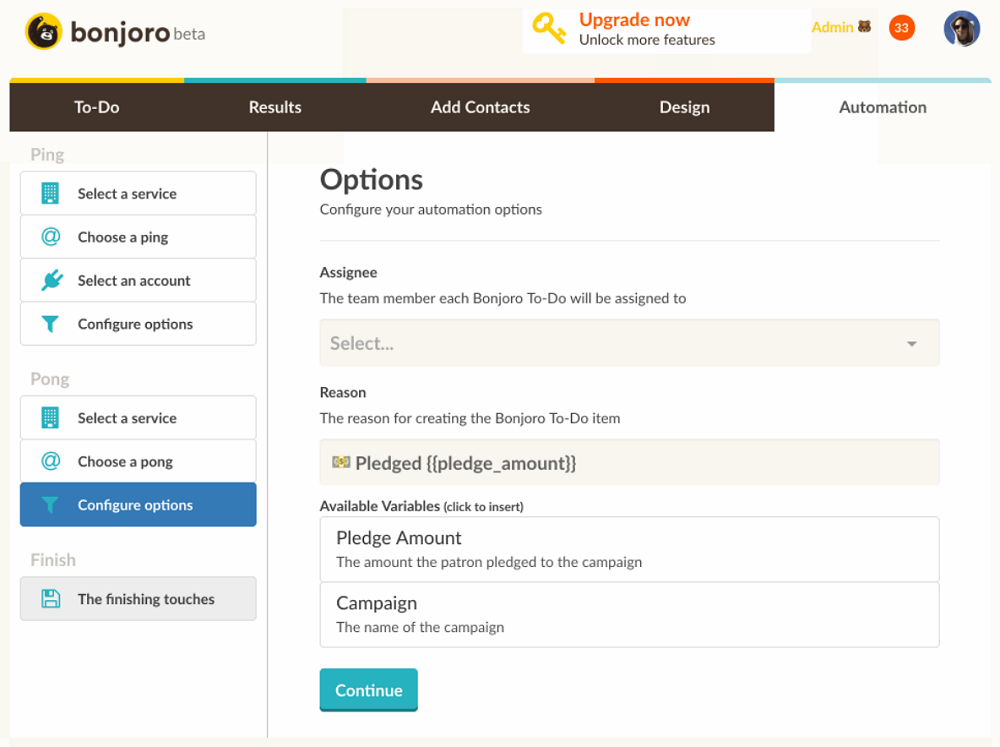Open 'The finishing touches' step
Viewport: 1000px width, 747px height.
coord(138,599)
